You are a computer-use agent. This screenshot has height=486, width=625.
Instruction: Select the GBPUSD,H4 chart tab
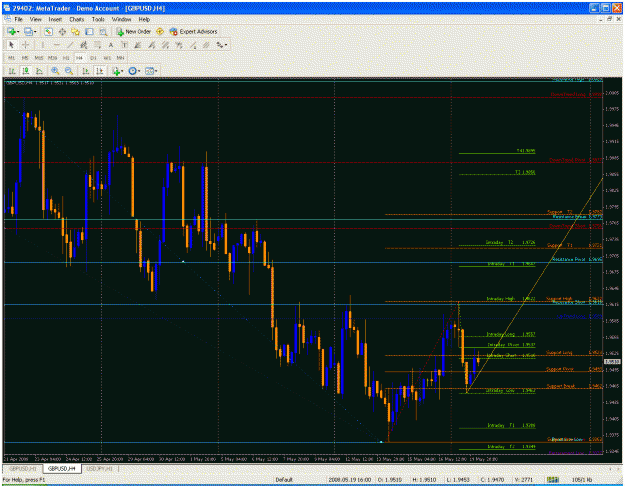(x=61, y=469)
